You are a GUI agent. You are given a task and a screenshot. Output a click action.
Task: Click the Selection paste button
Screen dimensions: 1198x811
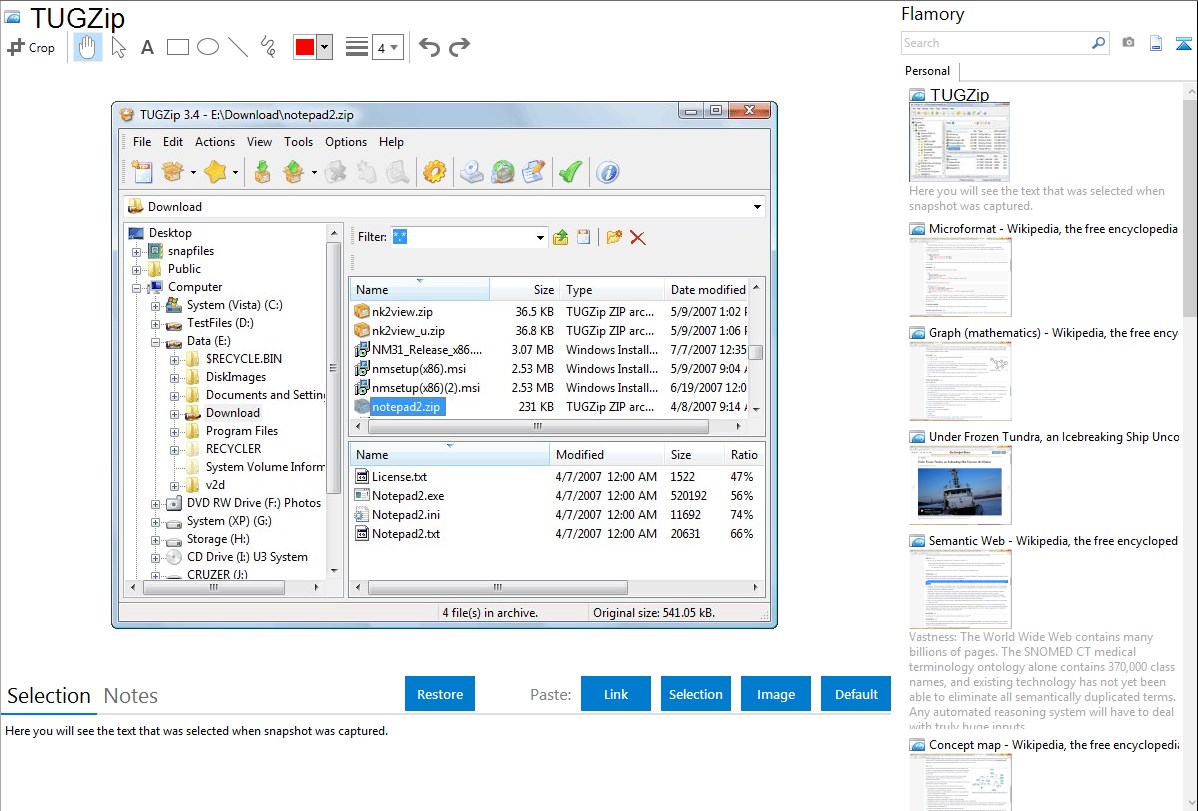[696, 694]
